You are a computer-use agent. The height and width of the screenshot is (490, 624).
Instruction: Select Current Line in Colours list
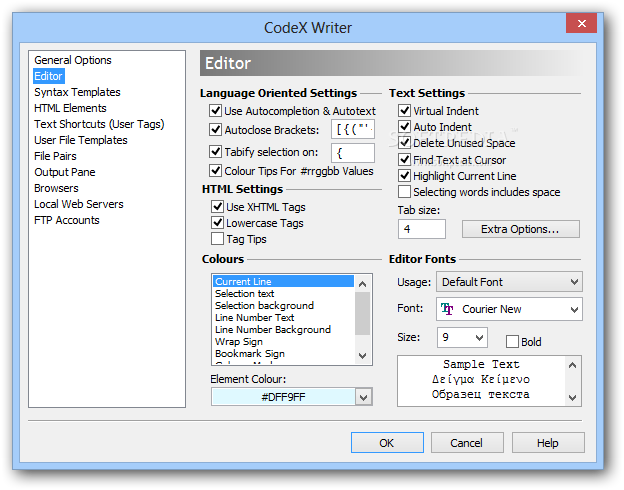(x=283, y=281)
